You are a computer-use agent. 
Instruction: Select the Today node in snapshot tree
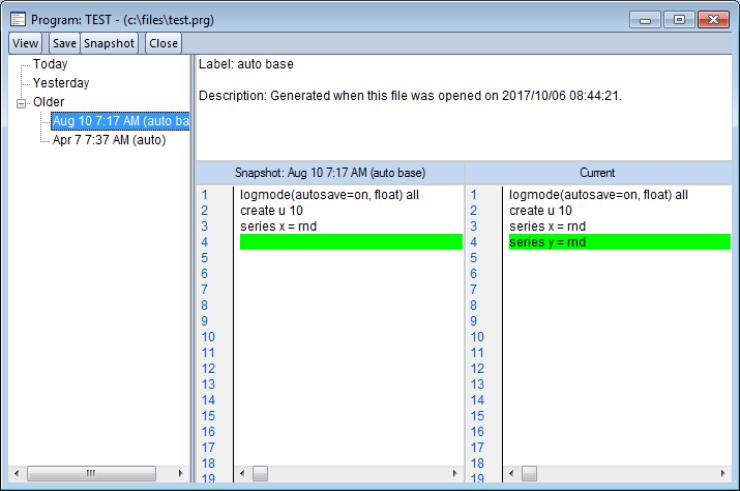(50, 64)
